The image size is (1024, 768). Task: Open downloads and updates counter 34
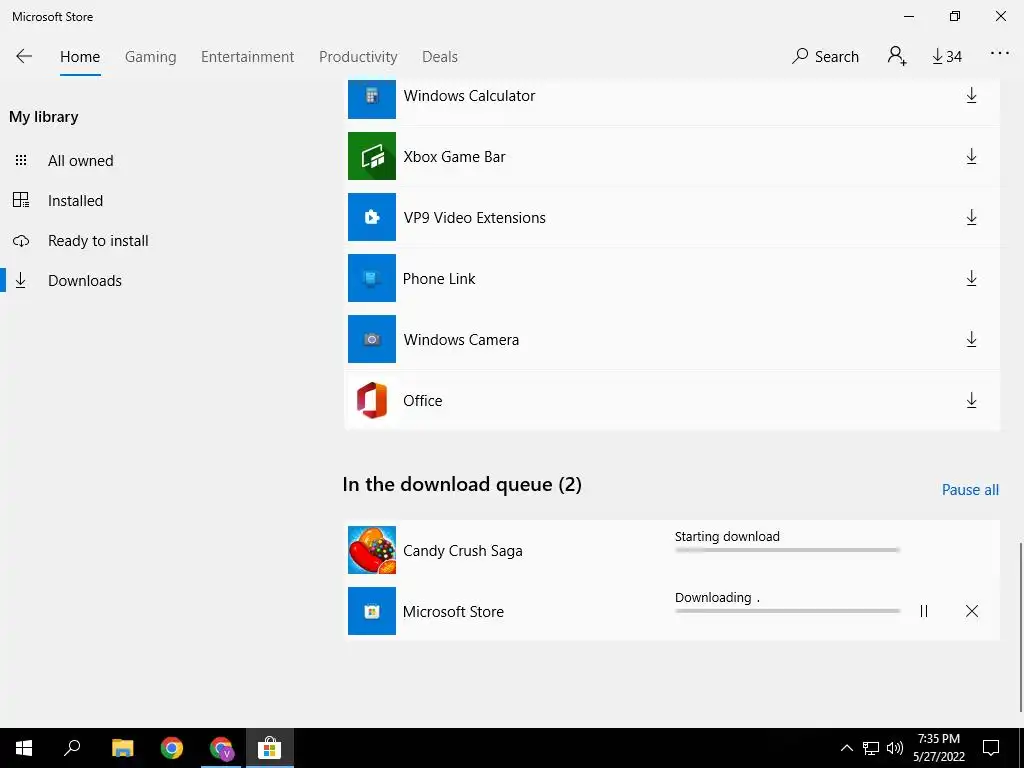[x=947, y=57]
